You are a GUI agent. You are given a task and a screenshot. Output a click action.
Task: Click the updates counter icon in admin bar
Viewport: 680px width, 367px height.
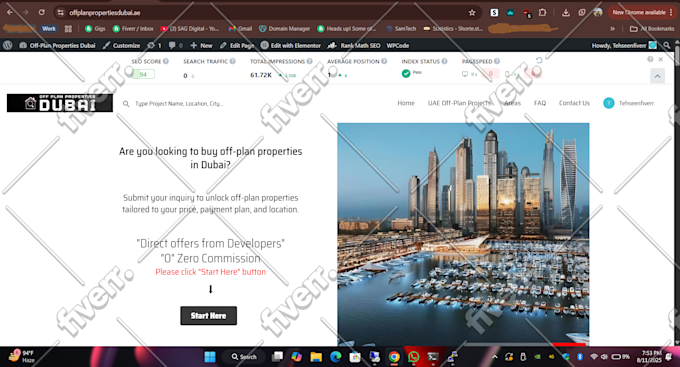coord(154,45)
